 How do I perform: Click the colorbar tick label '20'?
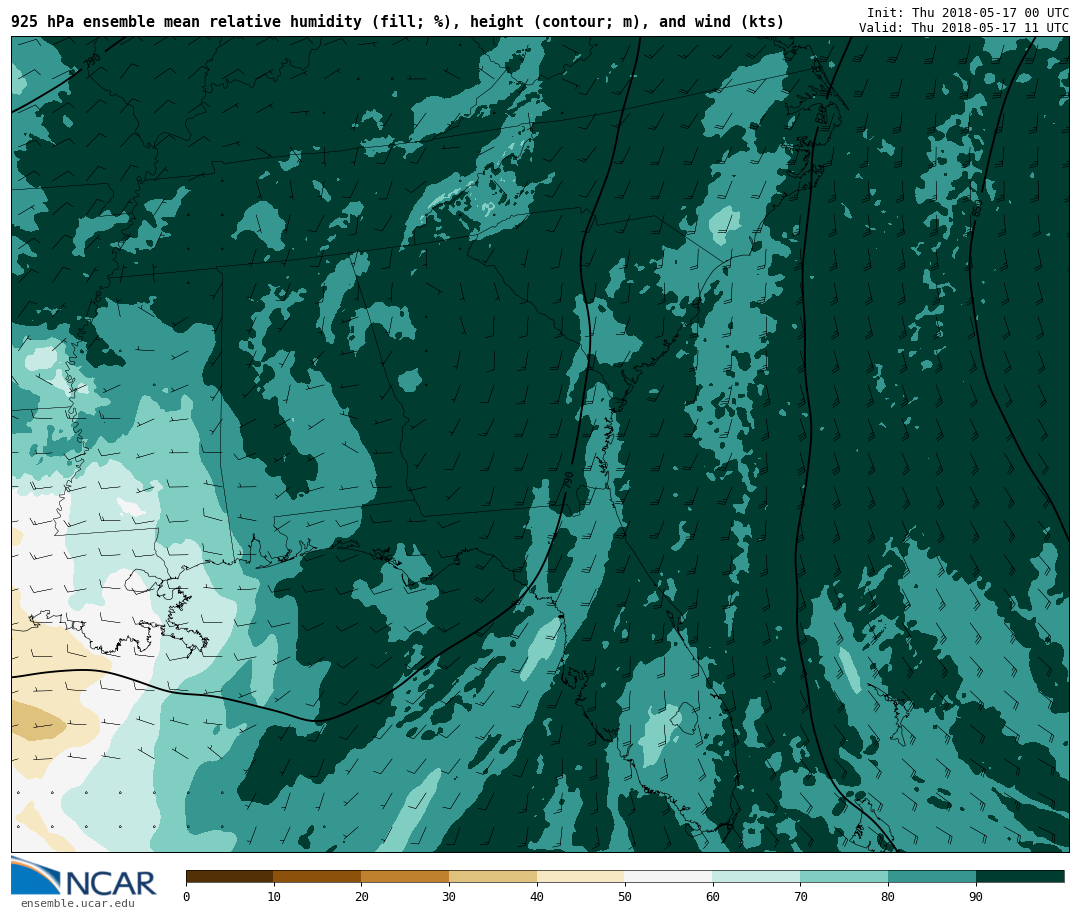tap(362, 896)
